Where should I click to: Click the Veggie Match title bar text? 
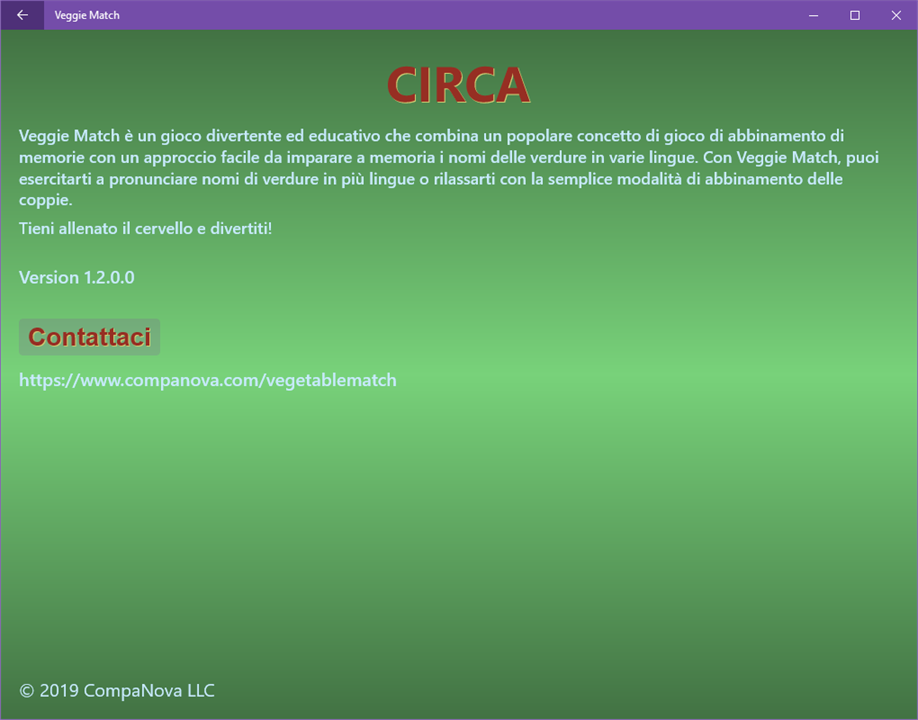click(x=87, y=15)
